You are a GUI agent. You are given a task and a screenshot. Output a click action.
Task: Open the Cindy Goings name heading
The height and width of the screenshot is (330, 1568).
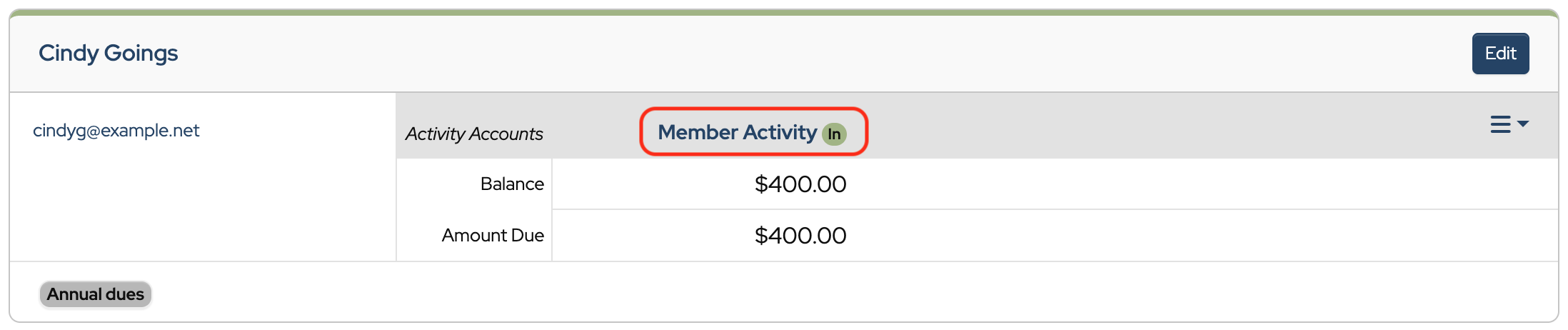click(108, 54)
